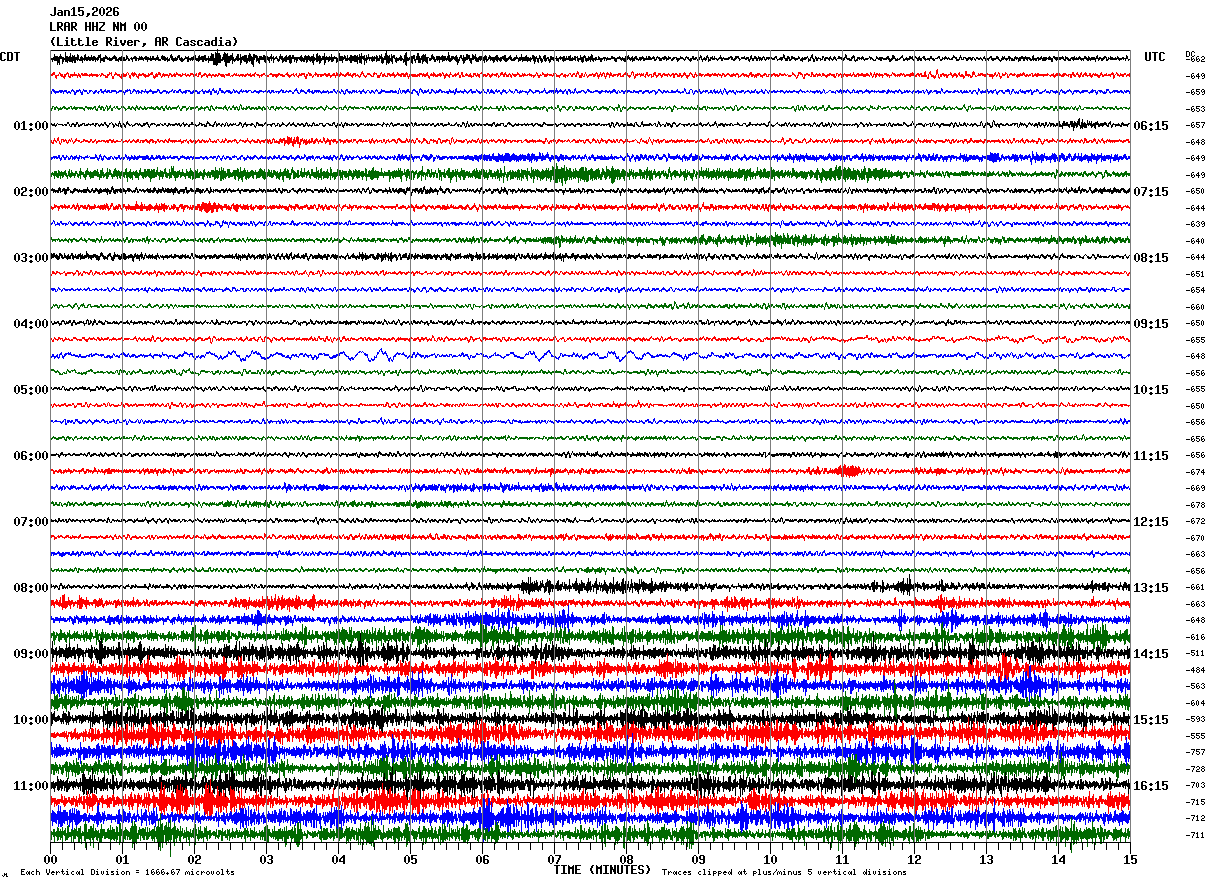Select the 04:00 CDT row label
The image size is (1210, 886).
pos(31,324)
